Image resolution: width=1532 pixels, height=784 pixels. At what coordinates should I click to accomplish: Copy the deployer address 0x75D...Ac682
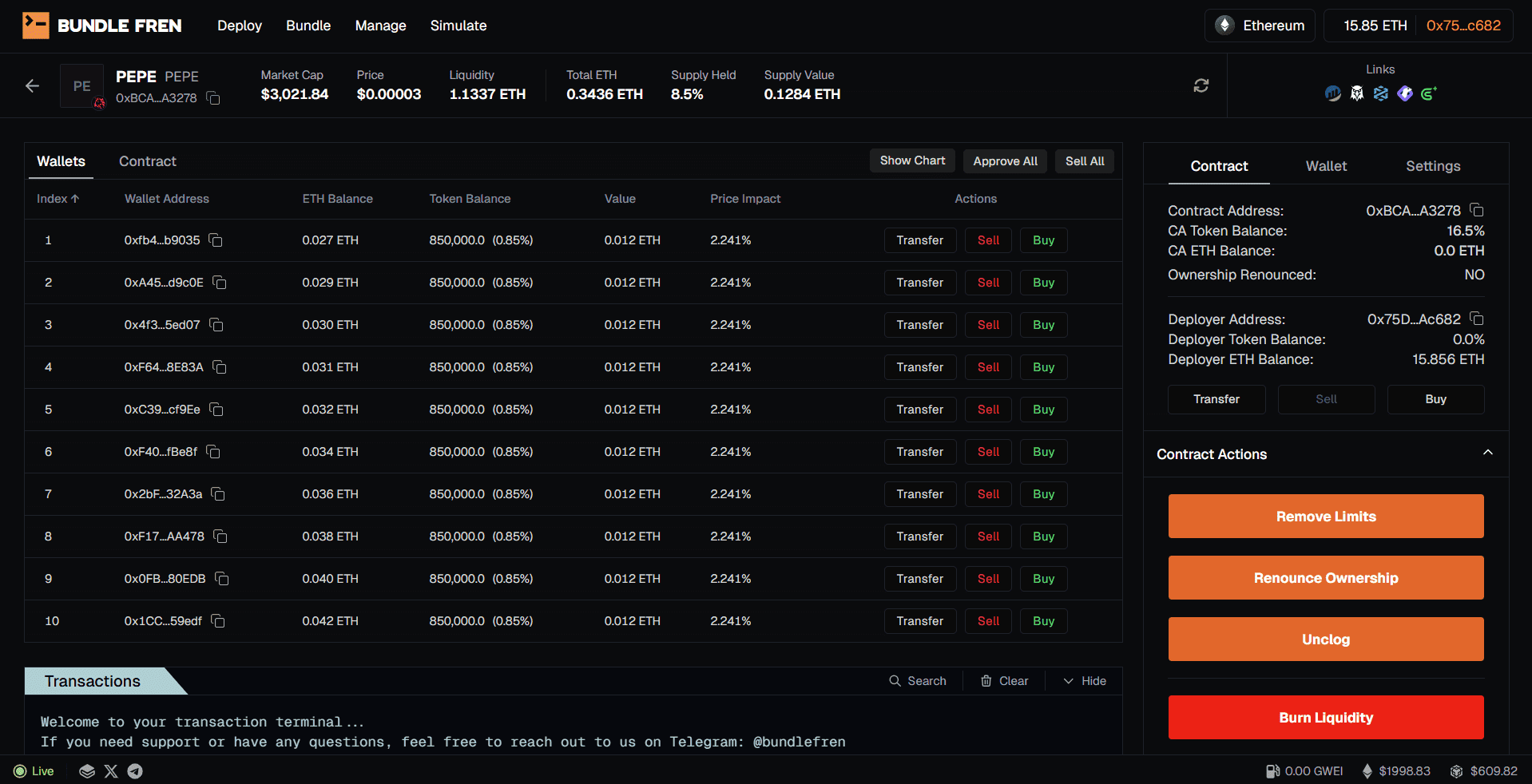(x=1476, y=319)
